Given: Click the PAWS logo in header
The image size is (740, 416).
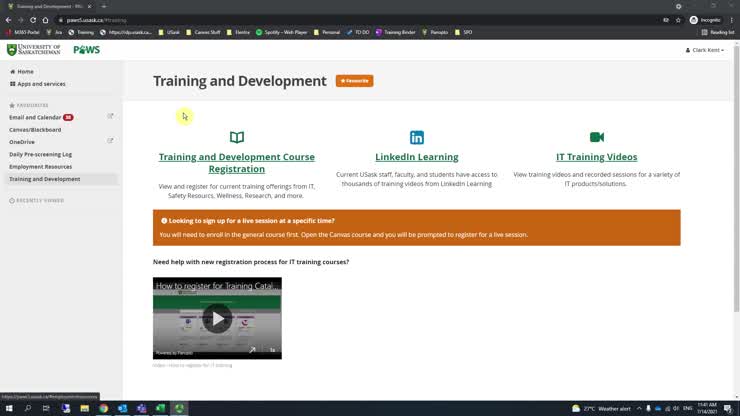Looking at the screenshot, I should [86, 50].
